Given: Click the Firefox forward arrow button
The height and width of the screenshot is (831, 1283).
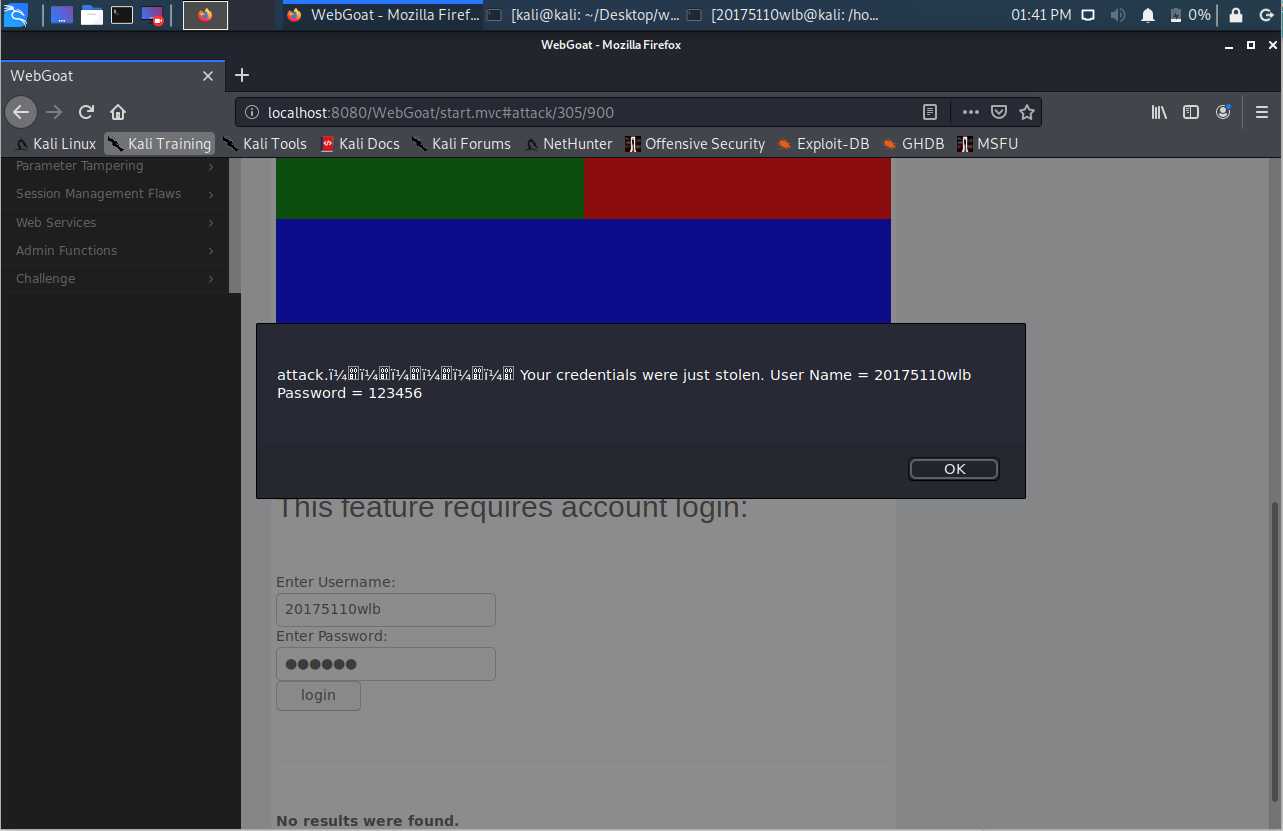Looking at the screenshot, I should (x=54, y=112).
